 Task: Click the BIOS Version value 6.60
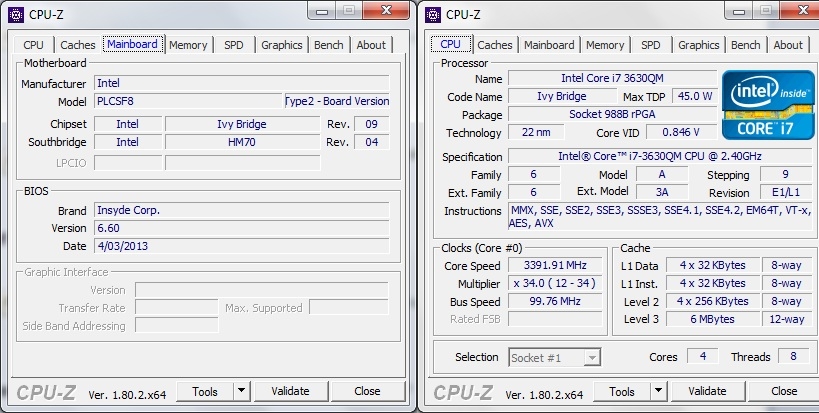pyautogui.click(x=242, y=228)
